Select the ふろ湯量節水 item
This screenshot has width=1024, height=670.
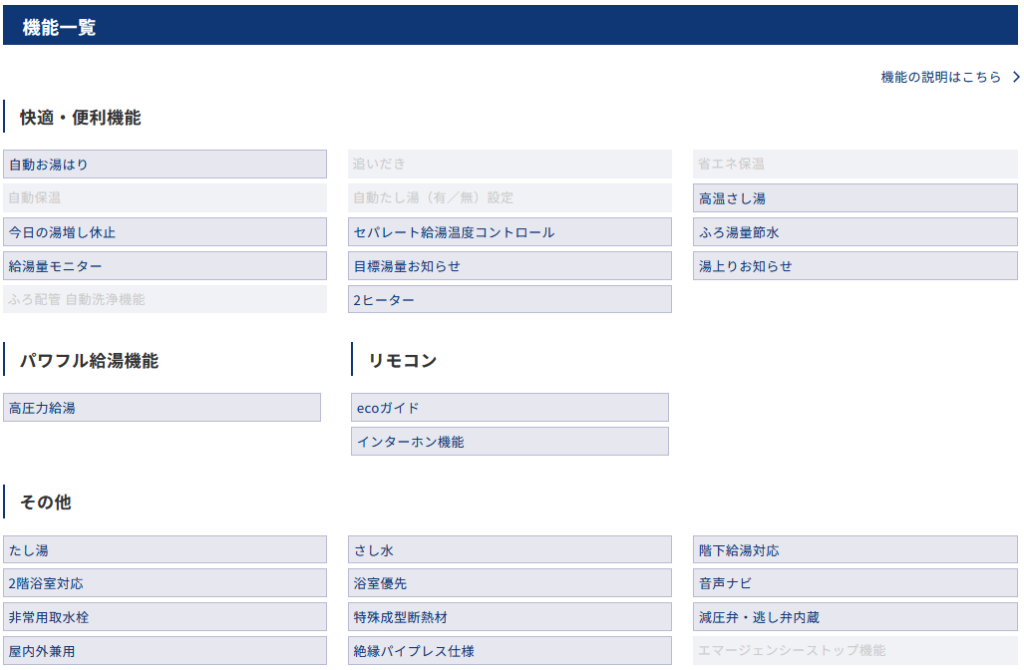pyautogui.click(x=855, y=232)
